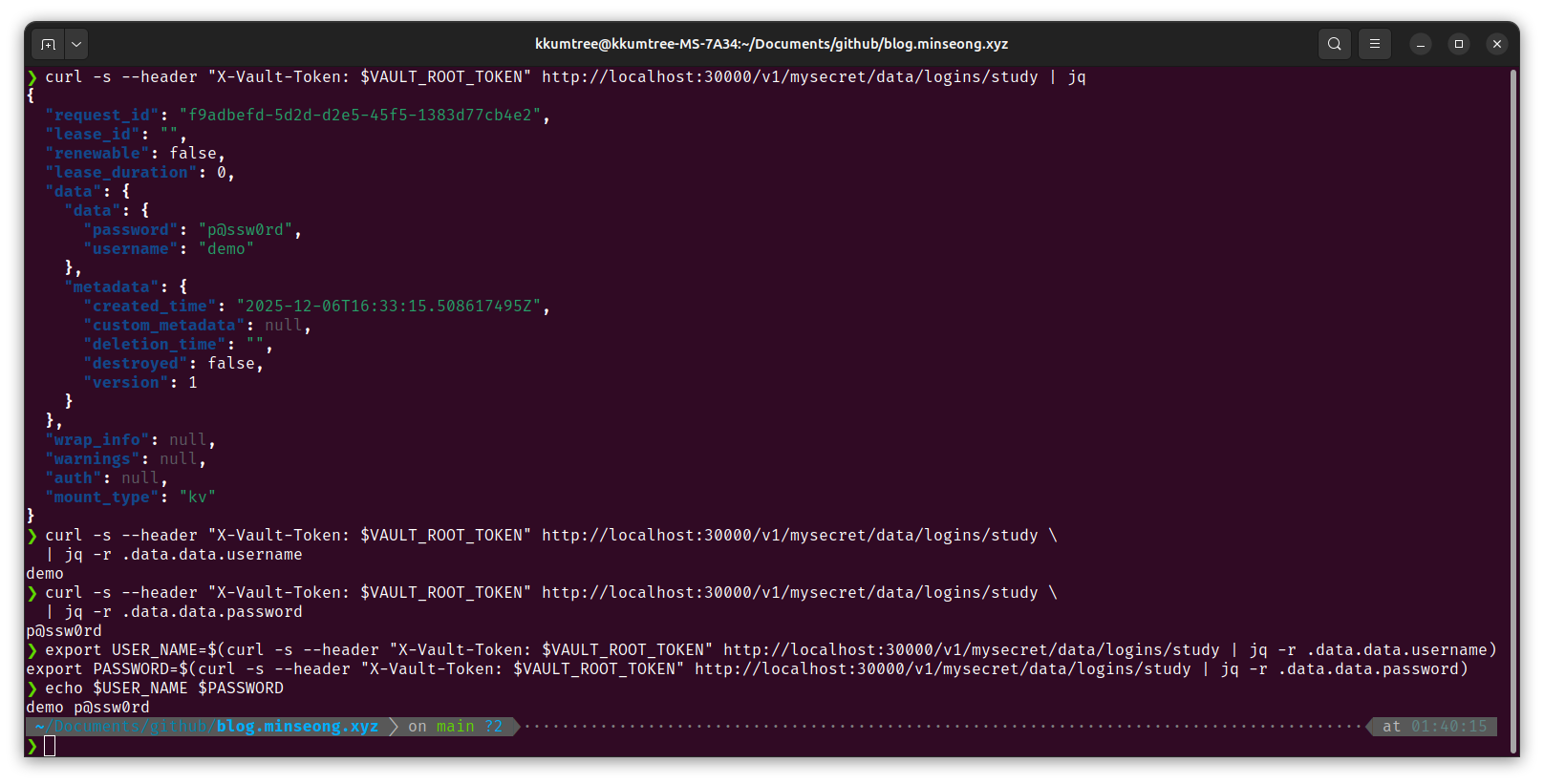This screenshot has height=784, width=1544.
Task: Click the "auth" key
Action: [74, 478]
